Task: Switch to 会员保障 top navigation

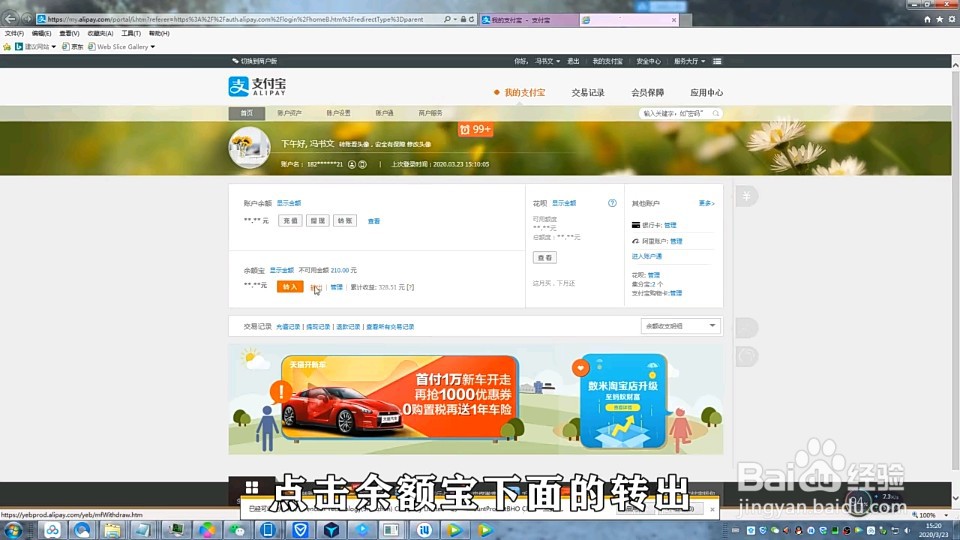Action: pyautogui.click(x=647, y=92)
